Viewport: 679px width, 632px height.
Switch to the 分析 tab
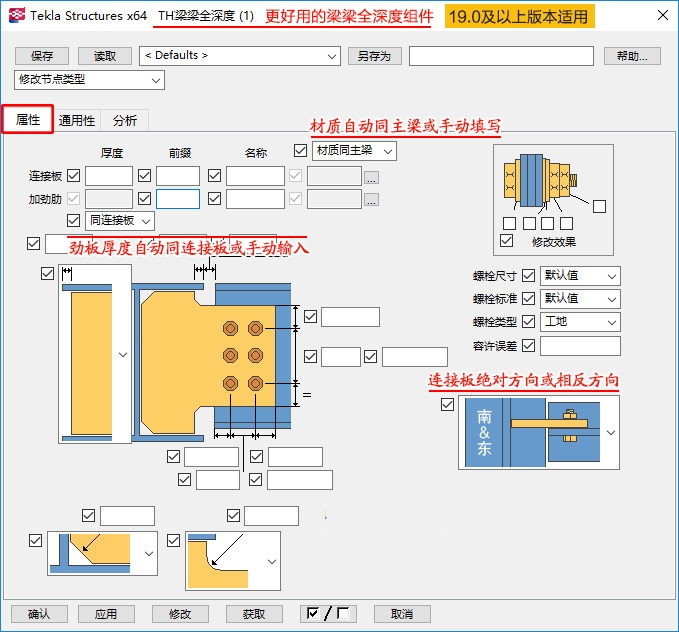(x=125, y=120)
